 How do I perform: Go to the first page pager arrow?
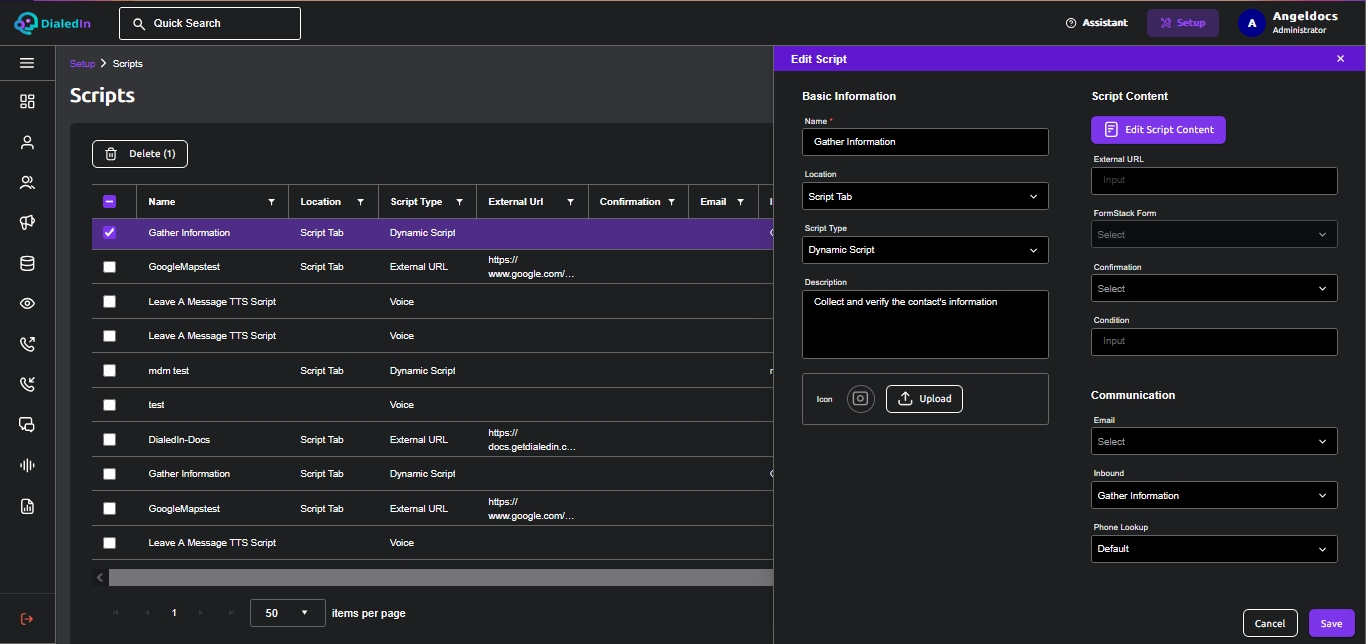pyautogui.click(x=118, y=613)
